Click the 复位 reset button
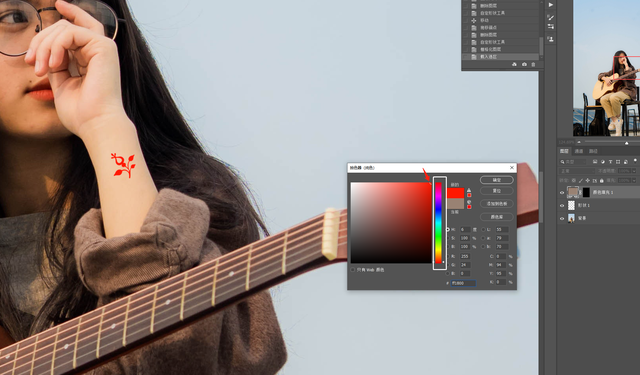This screenshot has height=375, width=640. tap(497, 191)
